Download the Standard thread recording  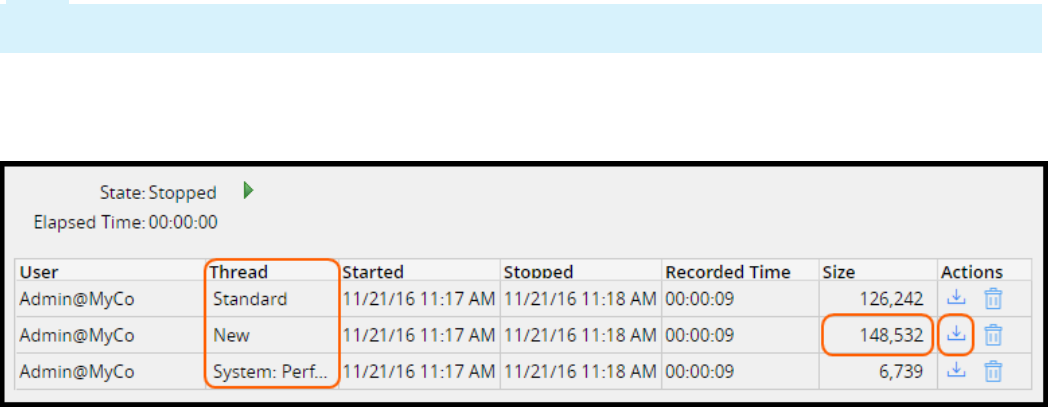coord(957,297)
